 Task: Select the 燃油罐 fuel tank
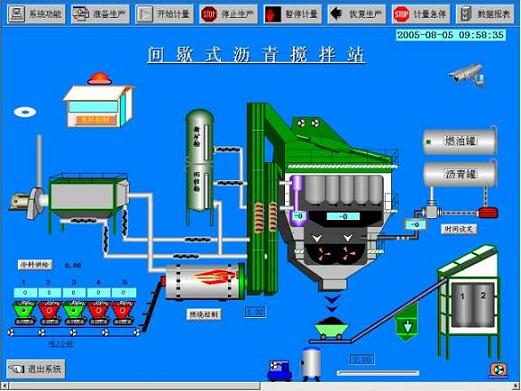pyautogui.click(x=460, y=141)
